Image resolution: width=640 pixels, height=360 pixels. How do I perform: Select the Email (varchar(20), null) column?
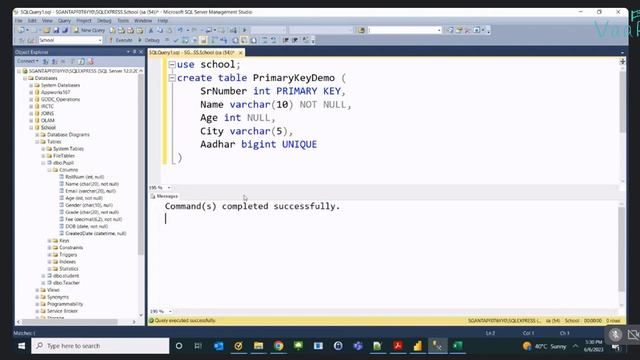91,191
